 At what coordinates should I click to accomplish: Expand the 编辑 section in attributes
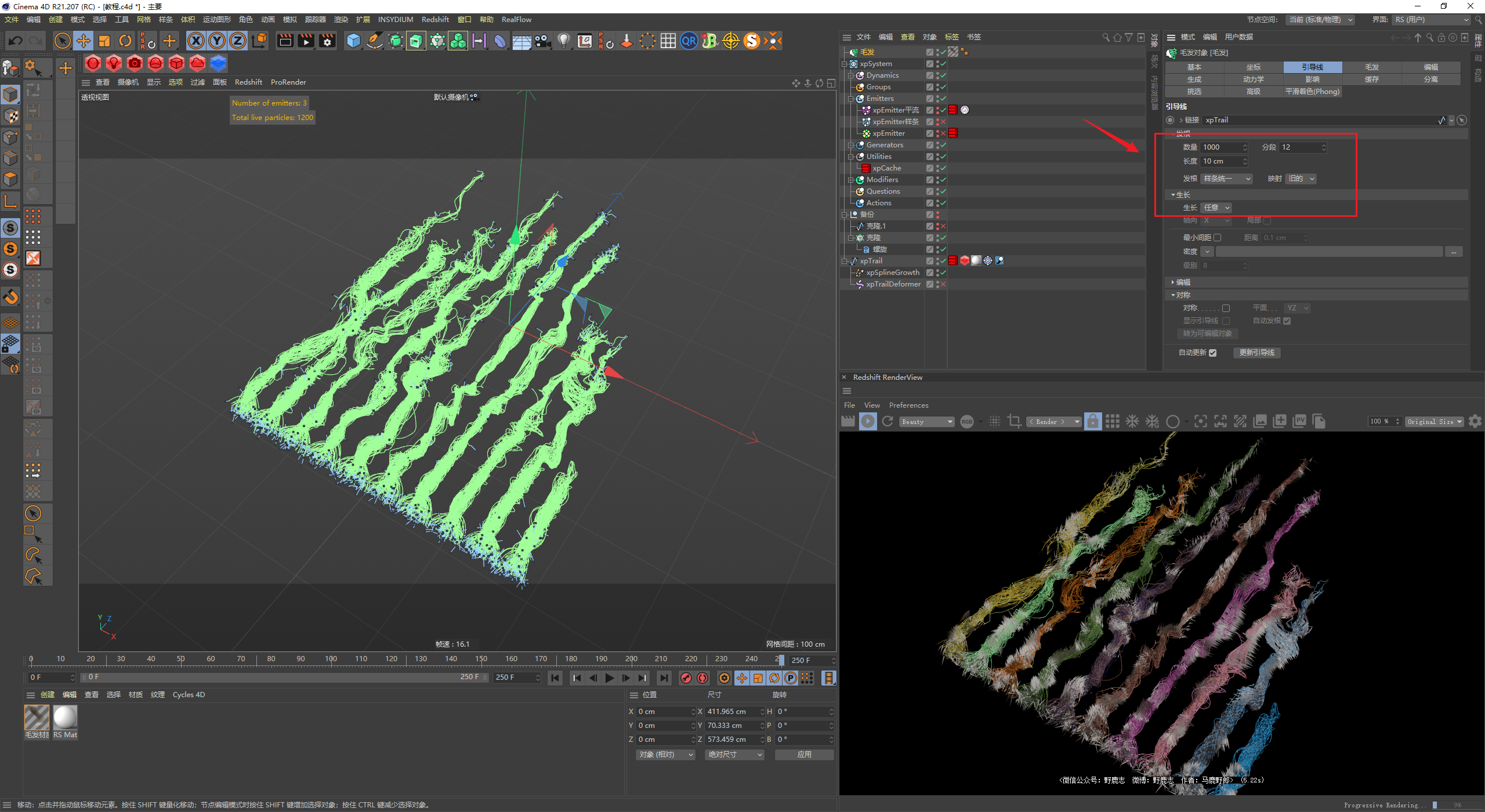click(x=1182, y=282)
